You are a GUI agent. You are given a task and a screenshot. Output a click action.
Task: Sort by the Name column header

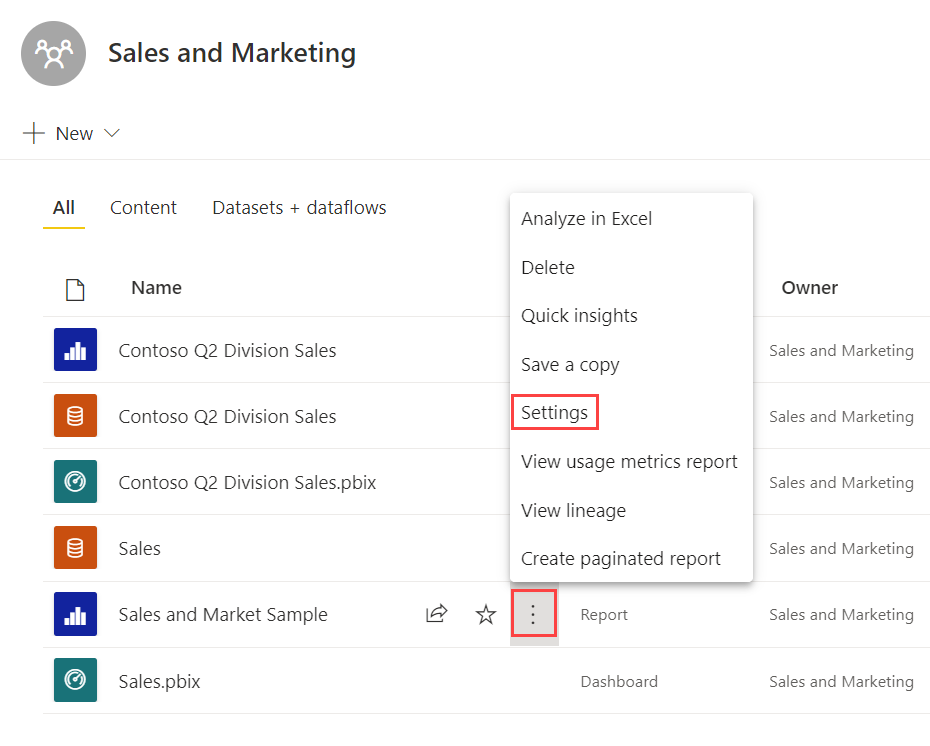[x=156, y=288]
